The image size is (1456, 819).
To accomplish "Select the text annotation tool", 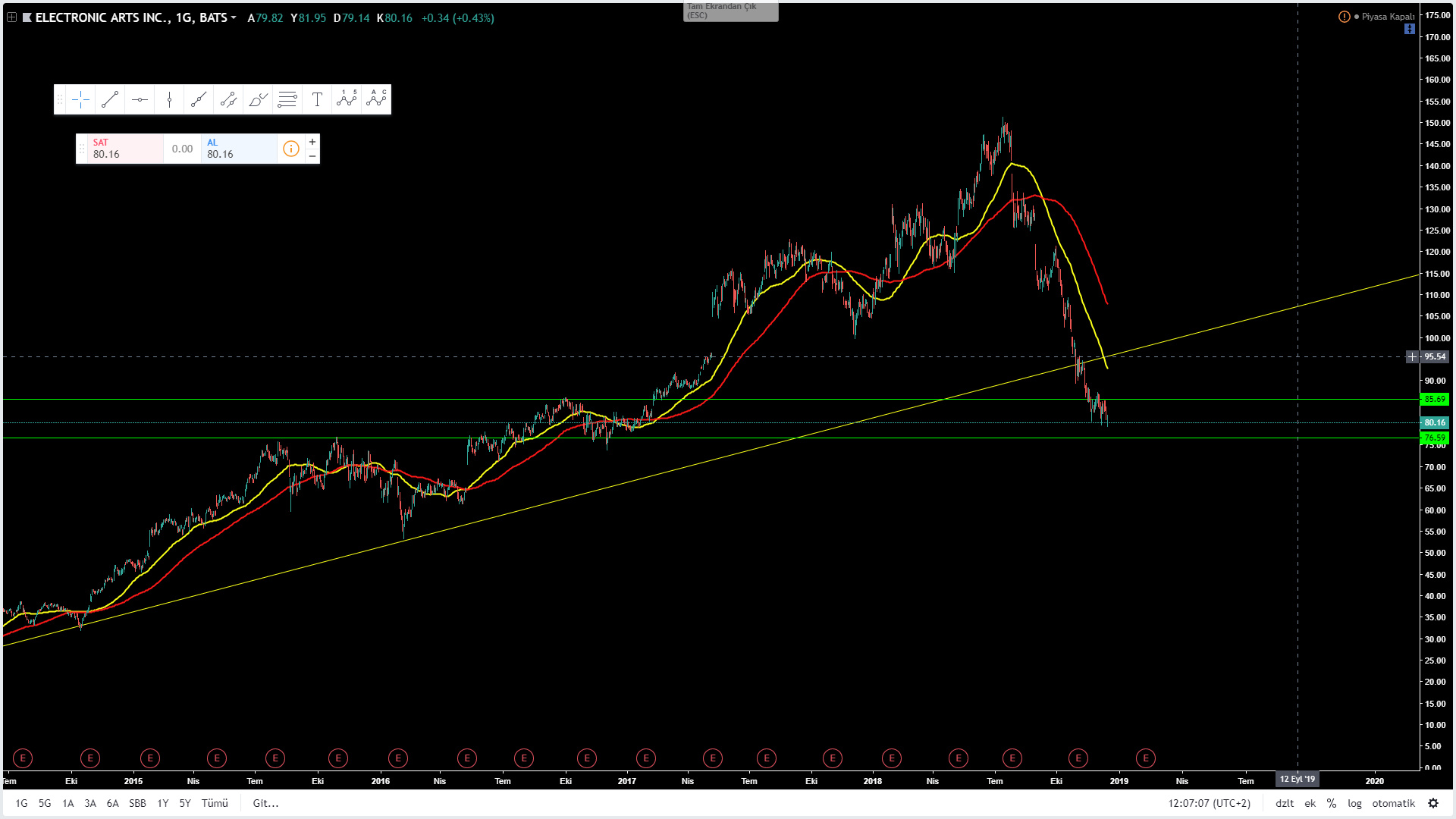I will coord(317,99).
